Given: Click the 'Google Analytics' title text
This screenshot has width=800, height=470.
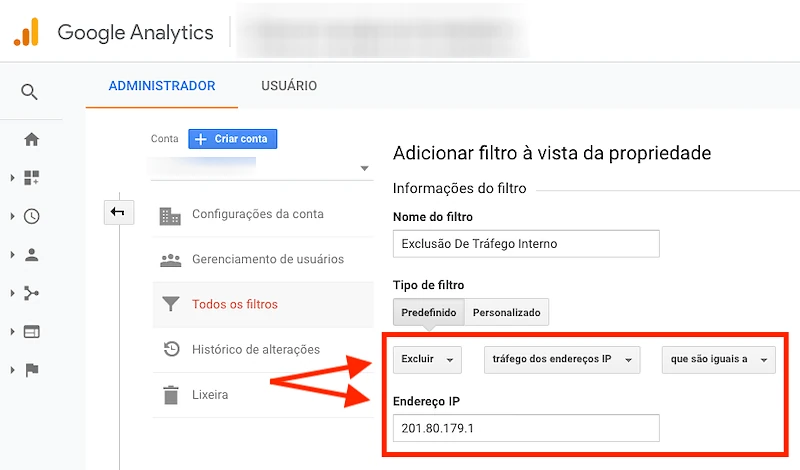Looking at the screenshot, I should (135, 33).
